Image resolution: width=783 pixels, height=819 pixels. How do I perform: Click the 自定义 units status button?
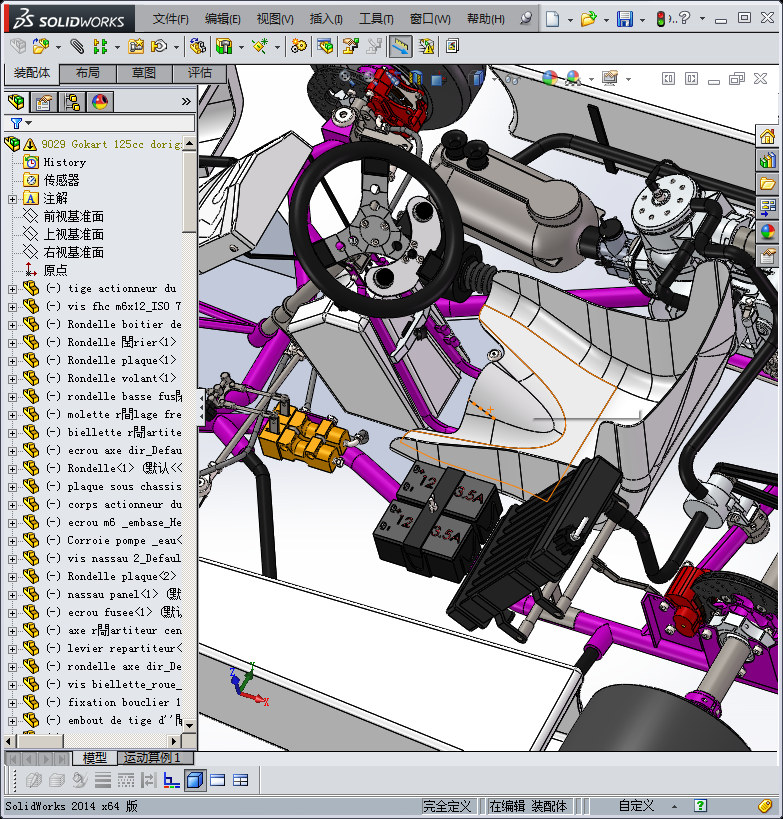click(635, 806)
